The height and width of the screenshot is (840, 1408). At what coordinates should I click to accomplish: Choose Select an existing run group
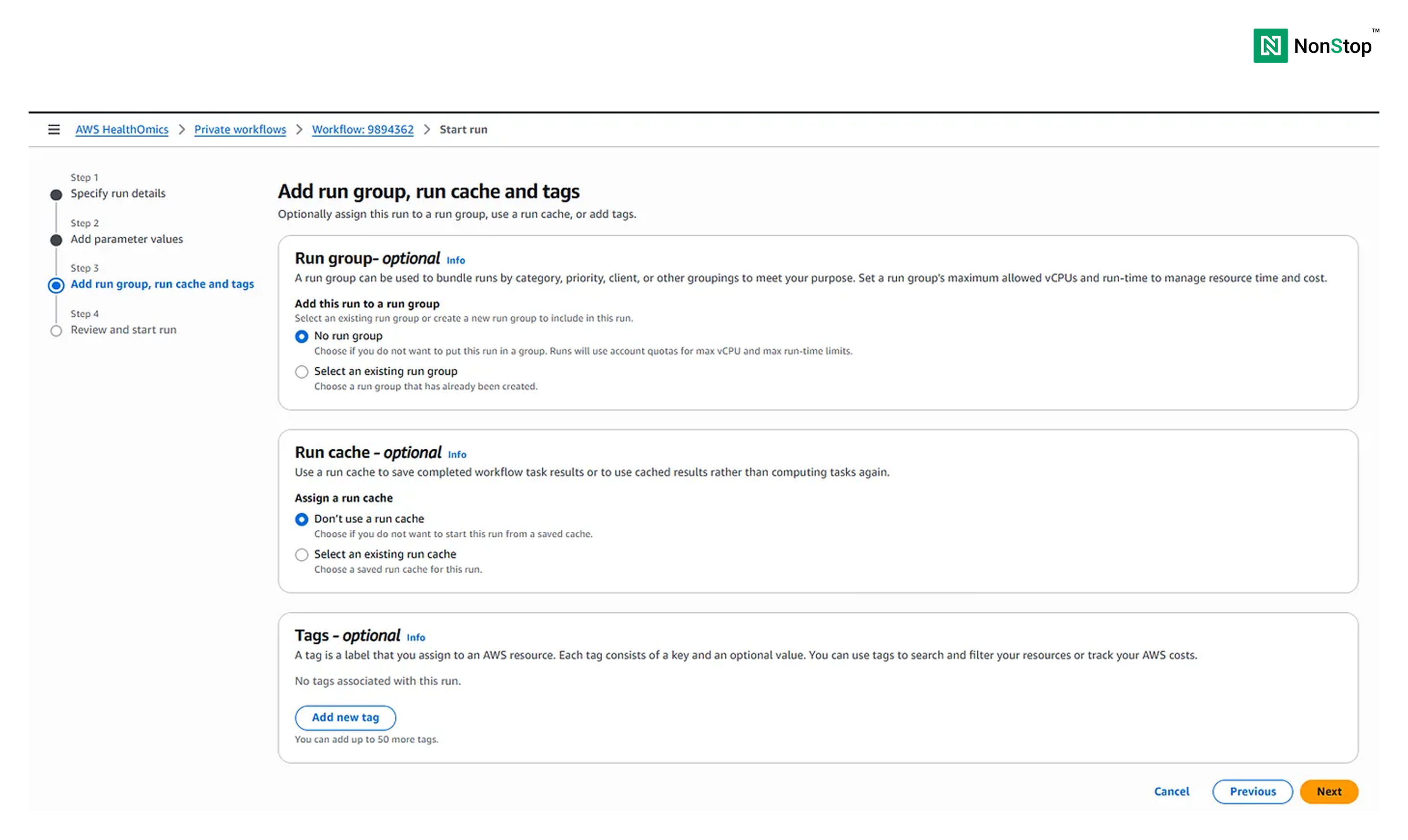302,372
